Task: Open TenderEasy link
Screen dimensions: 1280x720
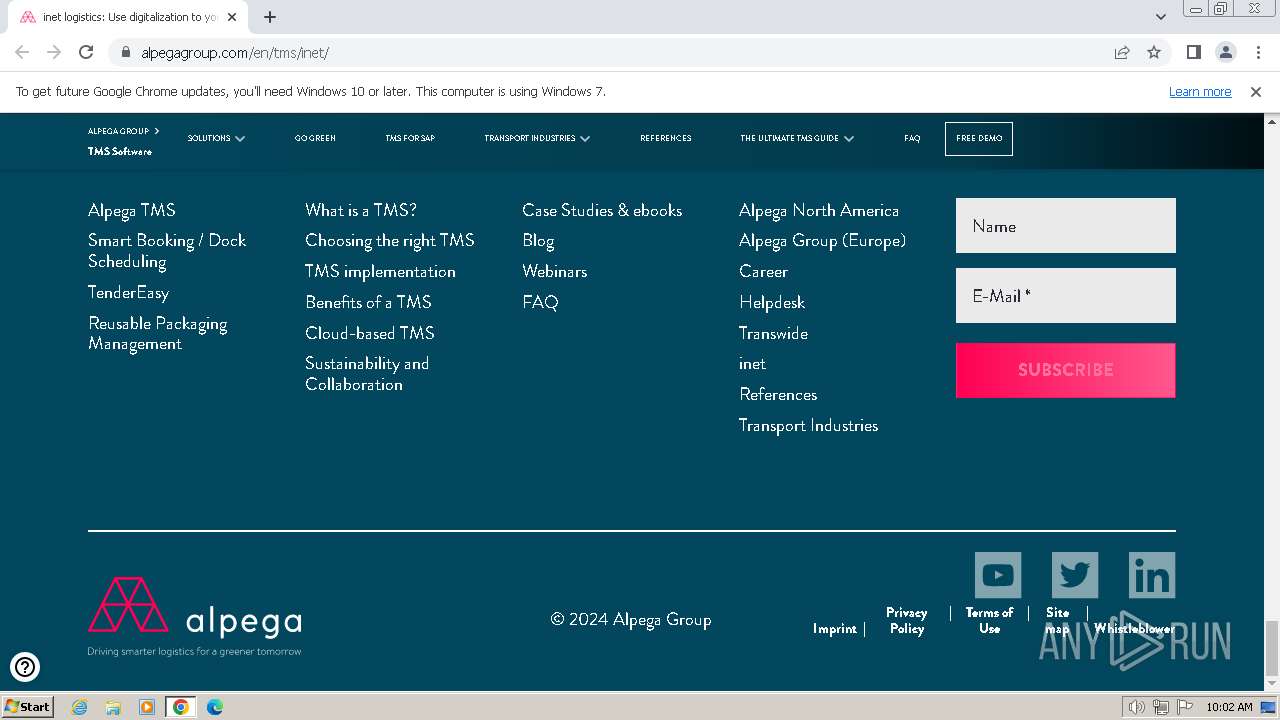Action: [128, 293]
